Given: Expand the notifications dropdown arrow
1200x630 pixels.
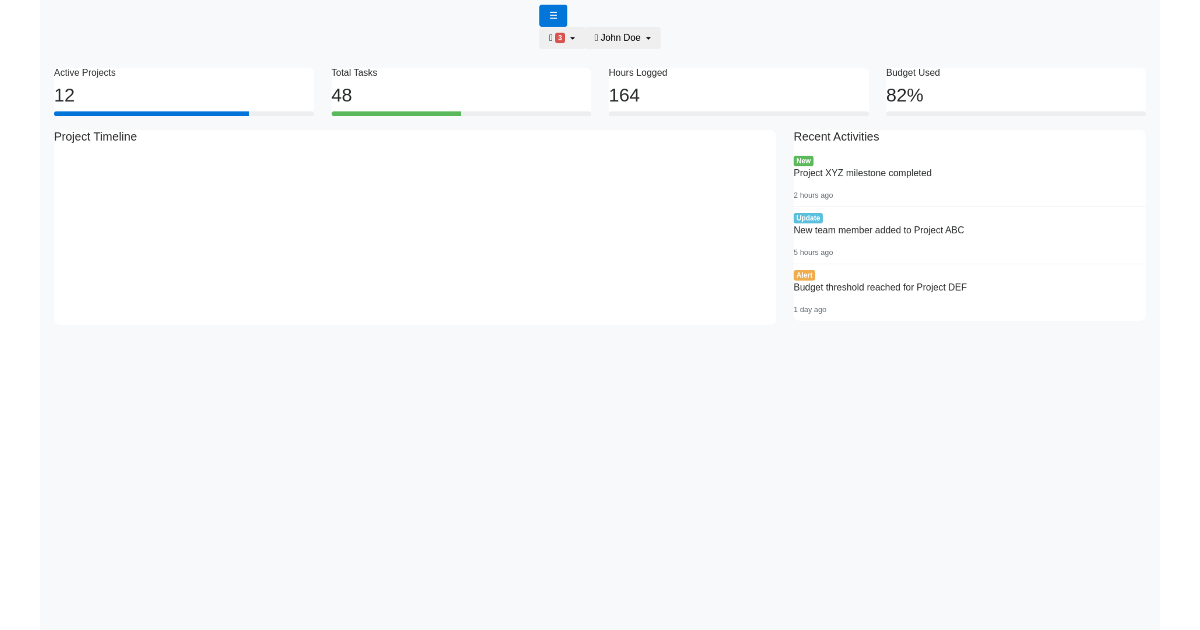Looking at the screenshot, I should click(572, 37).
